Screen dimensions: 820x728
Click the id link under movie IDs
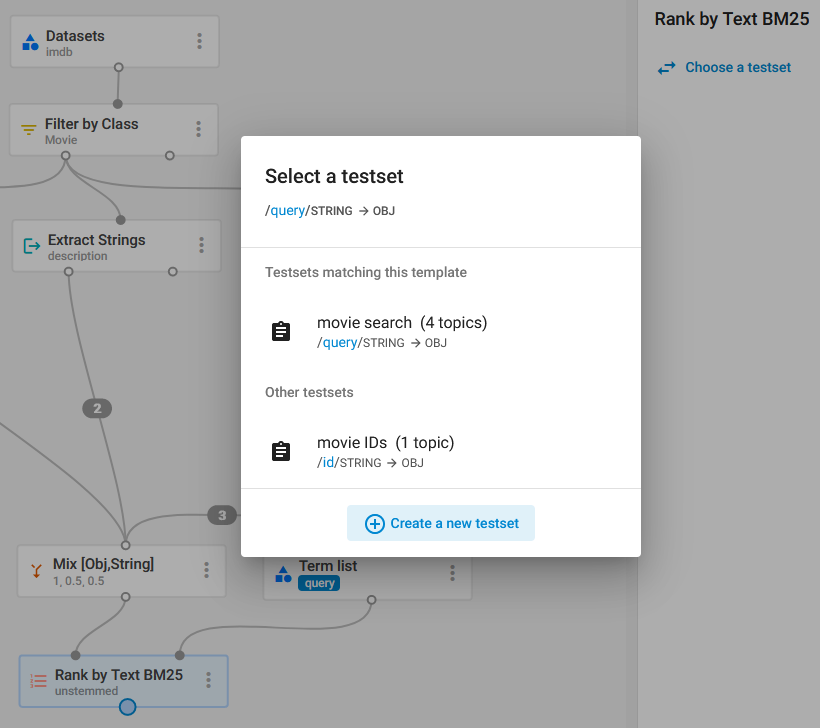point(328,462)
